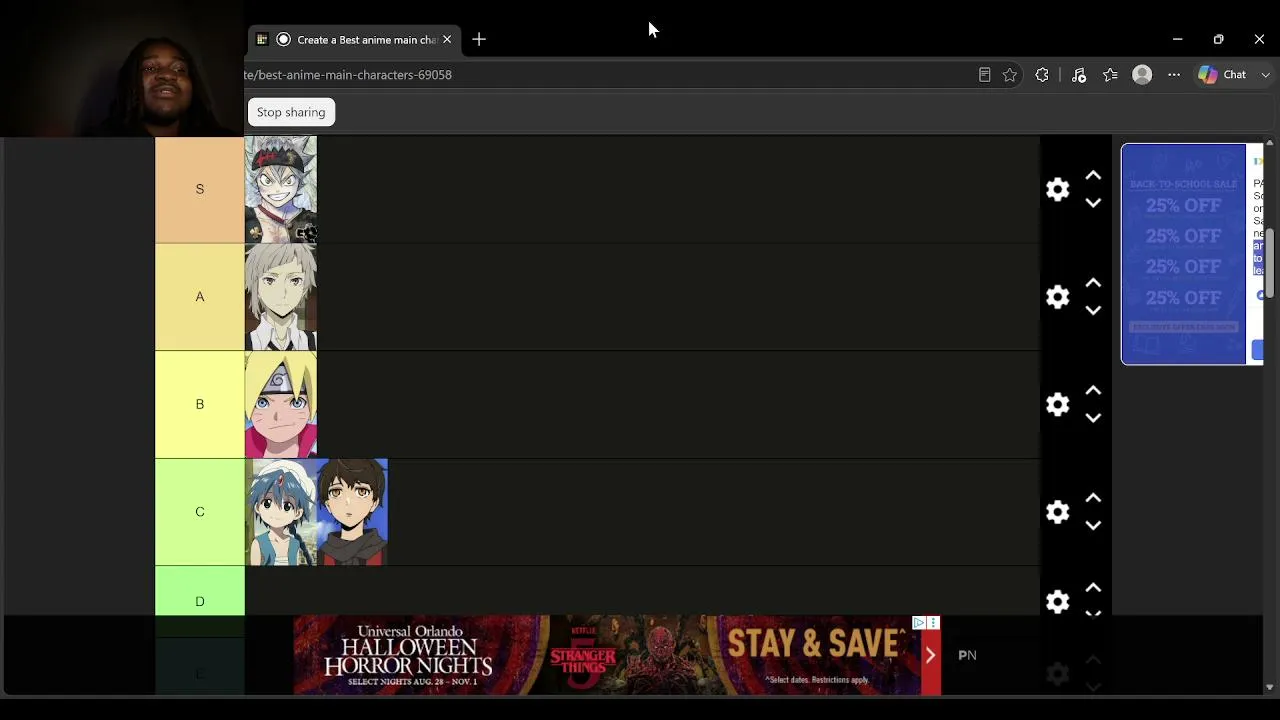Screen dimensions: 1280x720
Task: Select the blue-haired character in C tier
Action: 281,512
